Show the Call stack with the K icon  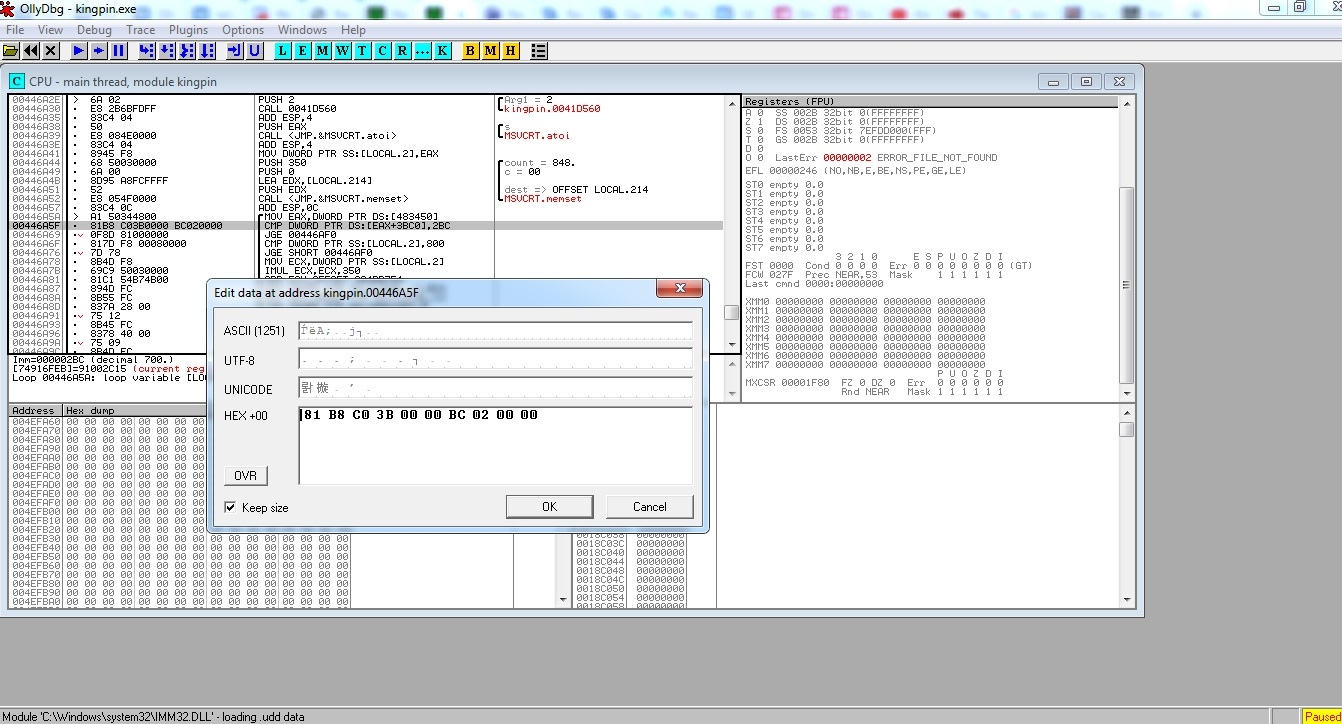(443, 50)
